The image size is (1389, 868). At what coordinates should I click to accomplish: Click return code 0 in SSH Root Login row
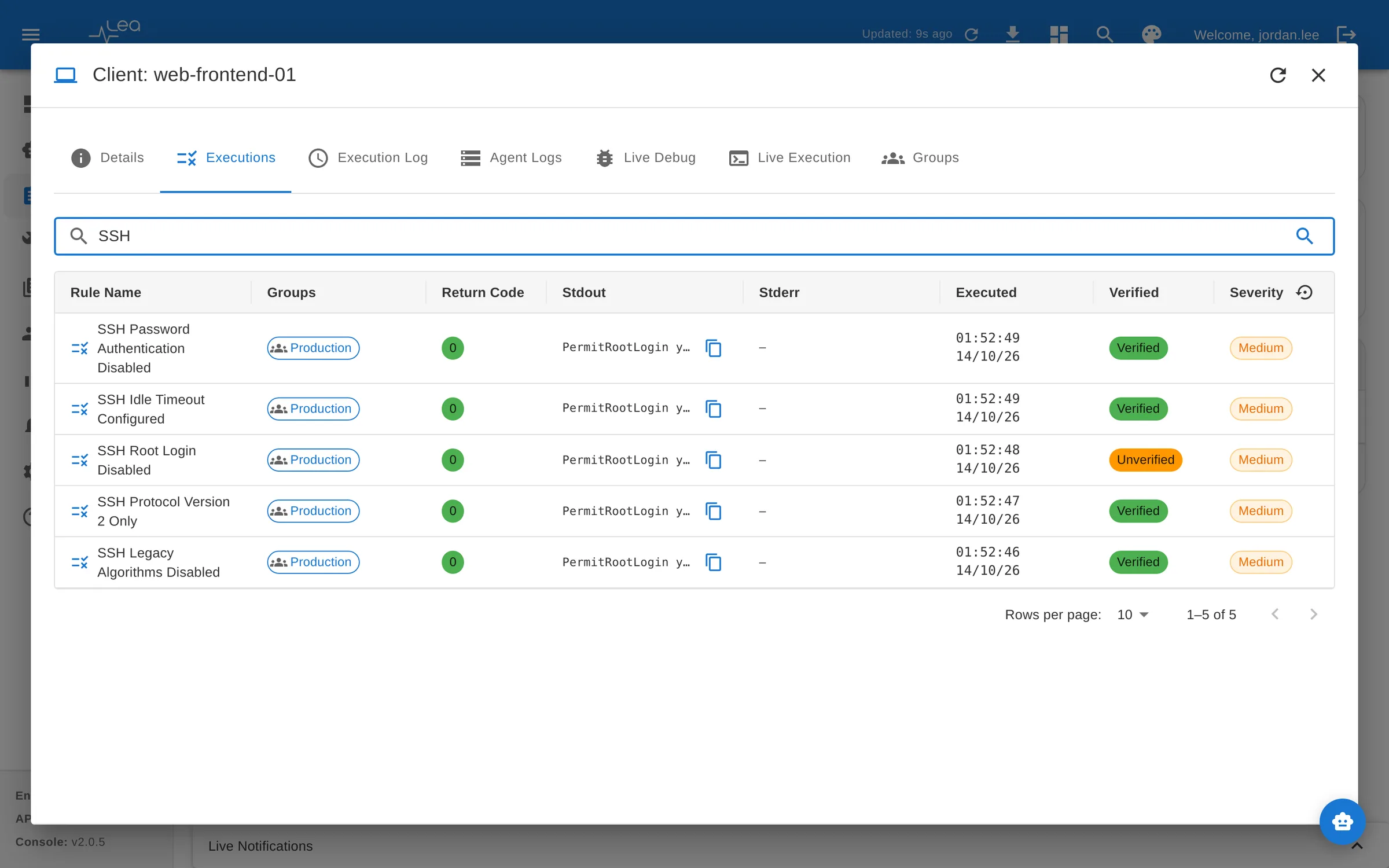[453, 460]
